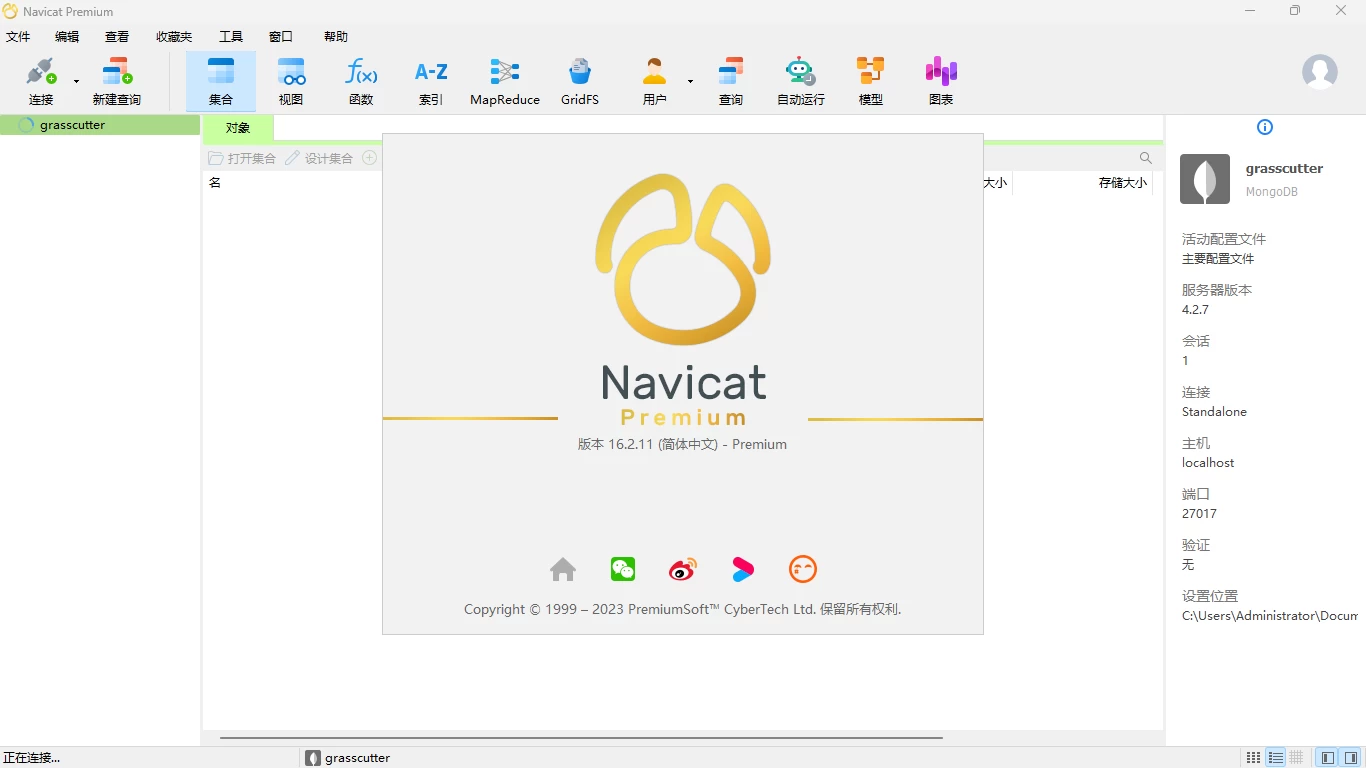Screen dimensions: 1366x768
Task: Click the Index (索引) toolbar icon
Action: pyautogui.click(x=431, y=81)
